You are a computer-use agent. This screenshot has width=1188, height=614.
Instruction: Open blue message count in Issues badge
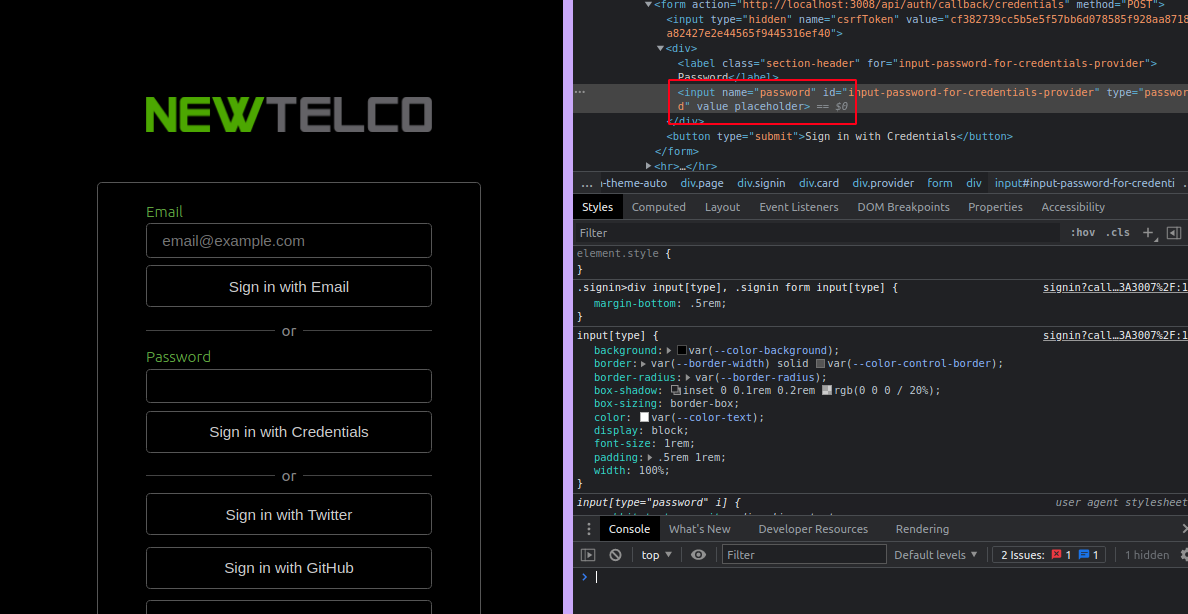[1089, 555]
